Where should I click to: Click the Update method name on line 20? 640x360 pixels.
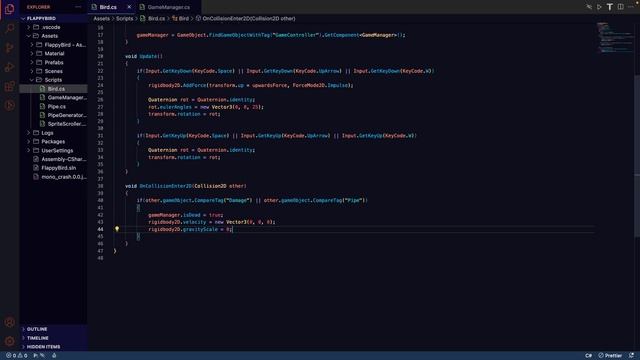click(148, 56)
